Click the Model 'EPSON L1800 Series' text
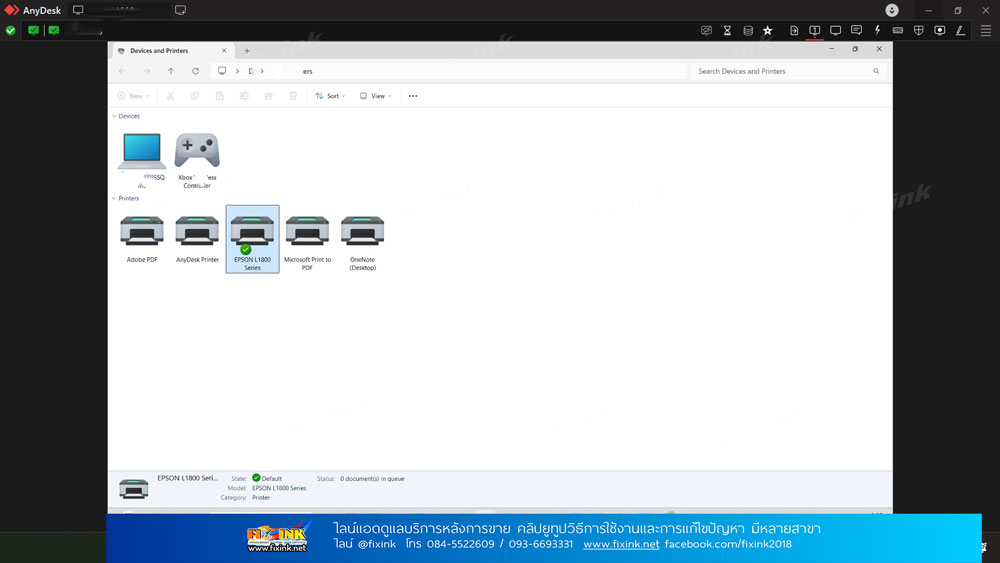Viewport: 1000px width, 563px height. (279, 488)
